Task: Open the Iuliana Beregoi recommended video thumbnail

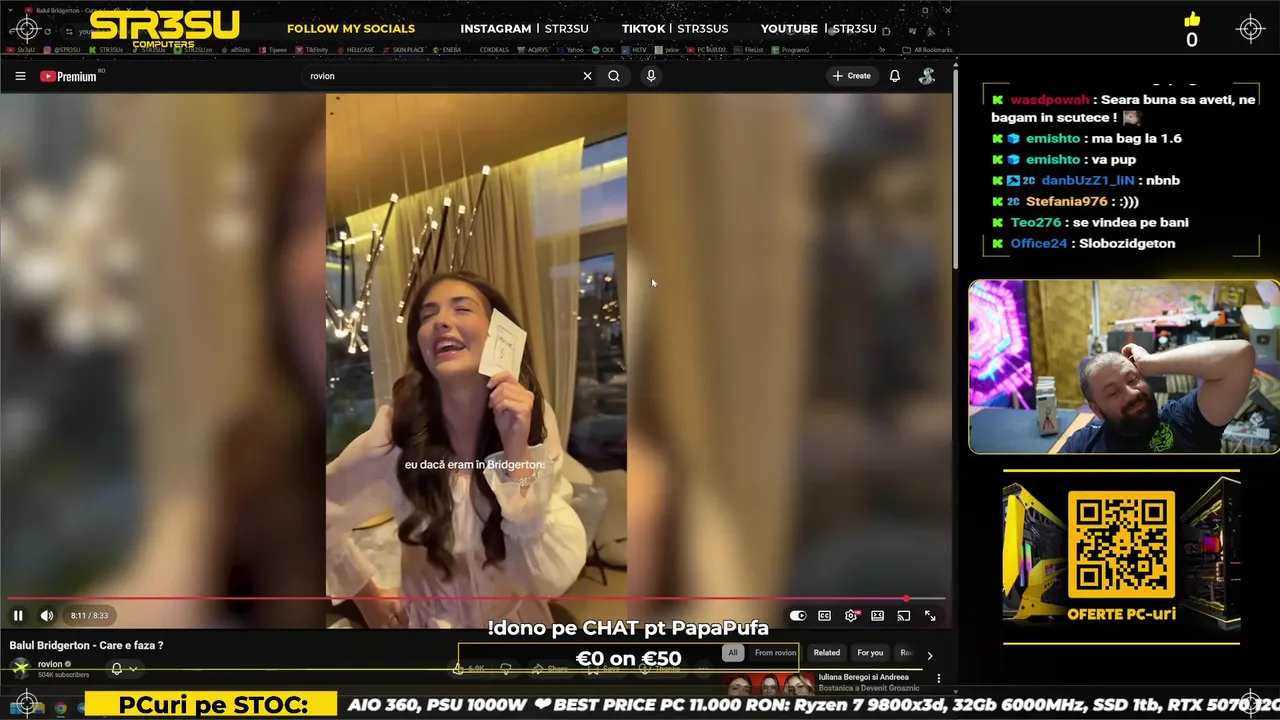Action: pos(769,684)
